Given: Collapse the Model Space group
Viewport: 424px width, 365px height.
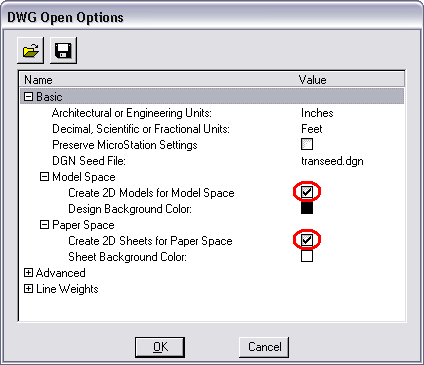Looking at the screenshot, I should point(44,177).
